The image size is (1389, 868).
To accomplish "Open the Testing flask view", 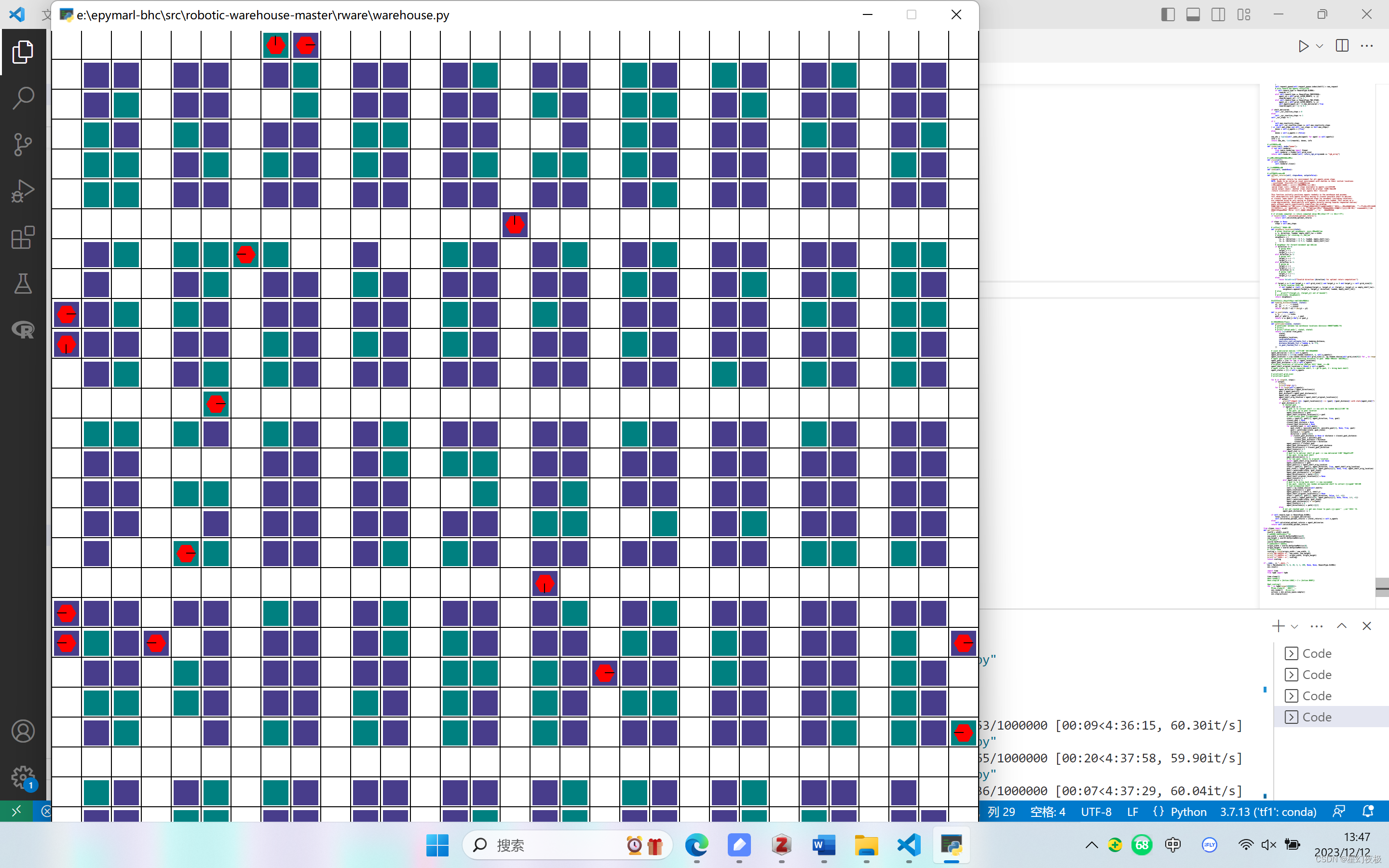I will [x=23, y=284].
